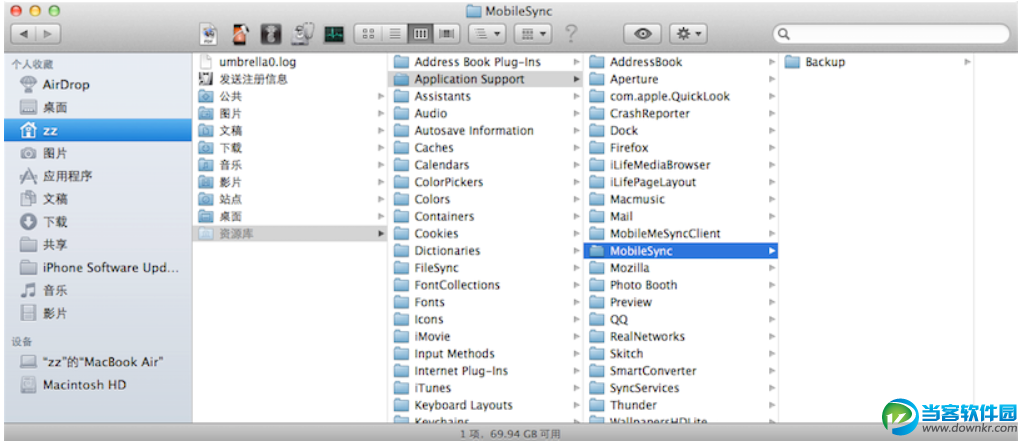The image size is (1018, 442).
Task: Expand arrow beside MobileSync row
Action: tap(772, 251)
